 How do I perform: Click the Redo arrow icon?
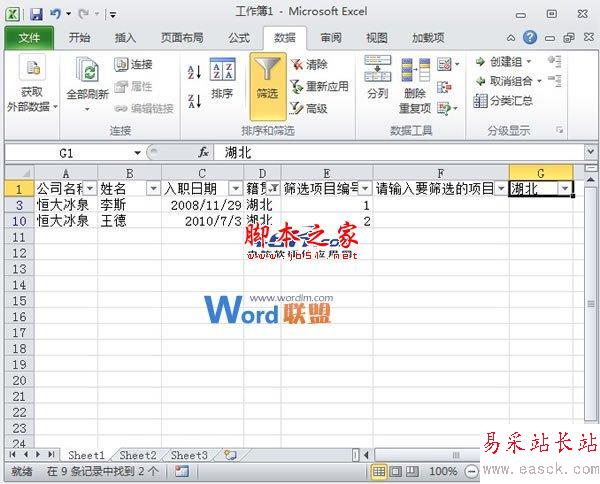[83, 14]
